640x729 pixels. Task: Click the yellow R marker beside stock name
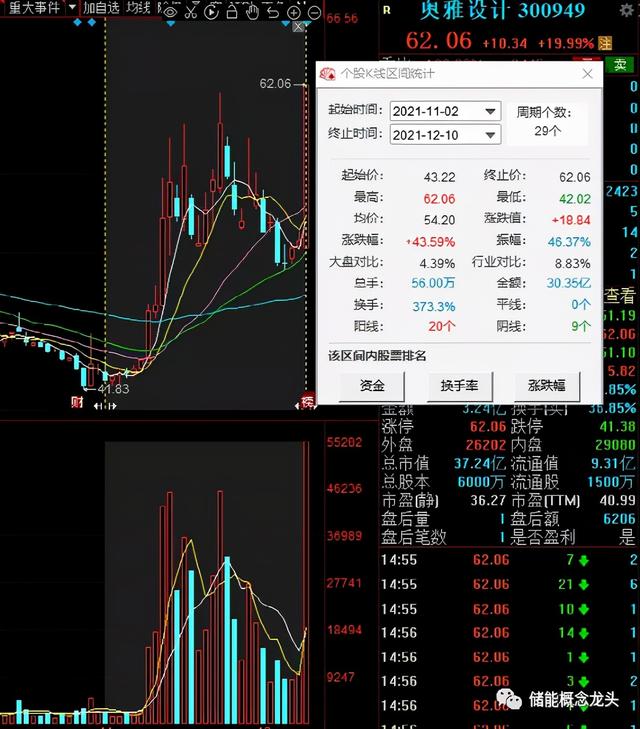coord(387,10)
